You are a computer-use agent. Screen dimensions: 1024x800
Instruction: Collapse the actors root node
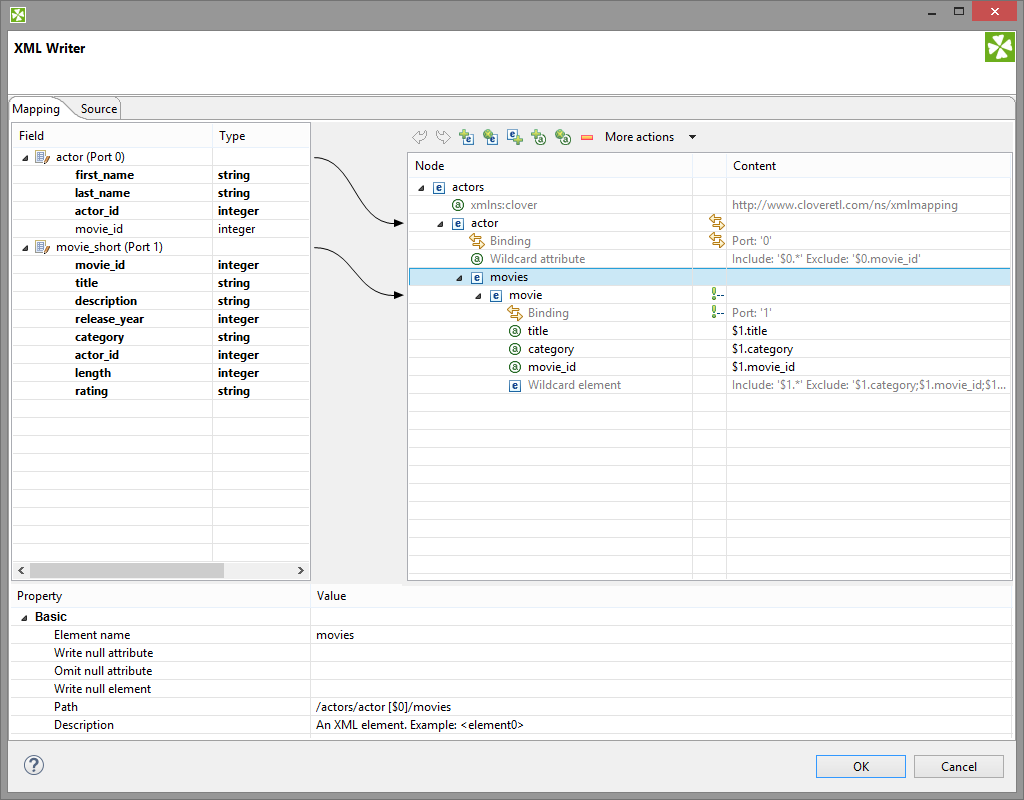click(422, 188)
